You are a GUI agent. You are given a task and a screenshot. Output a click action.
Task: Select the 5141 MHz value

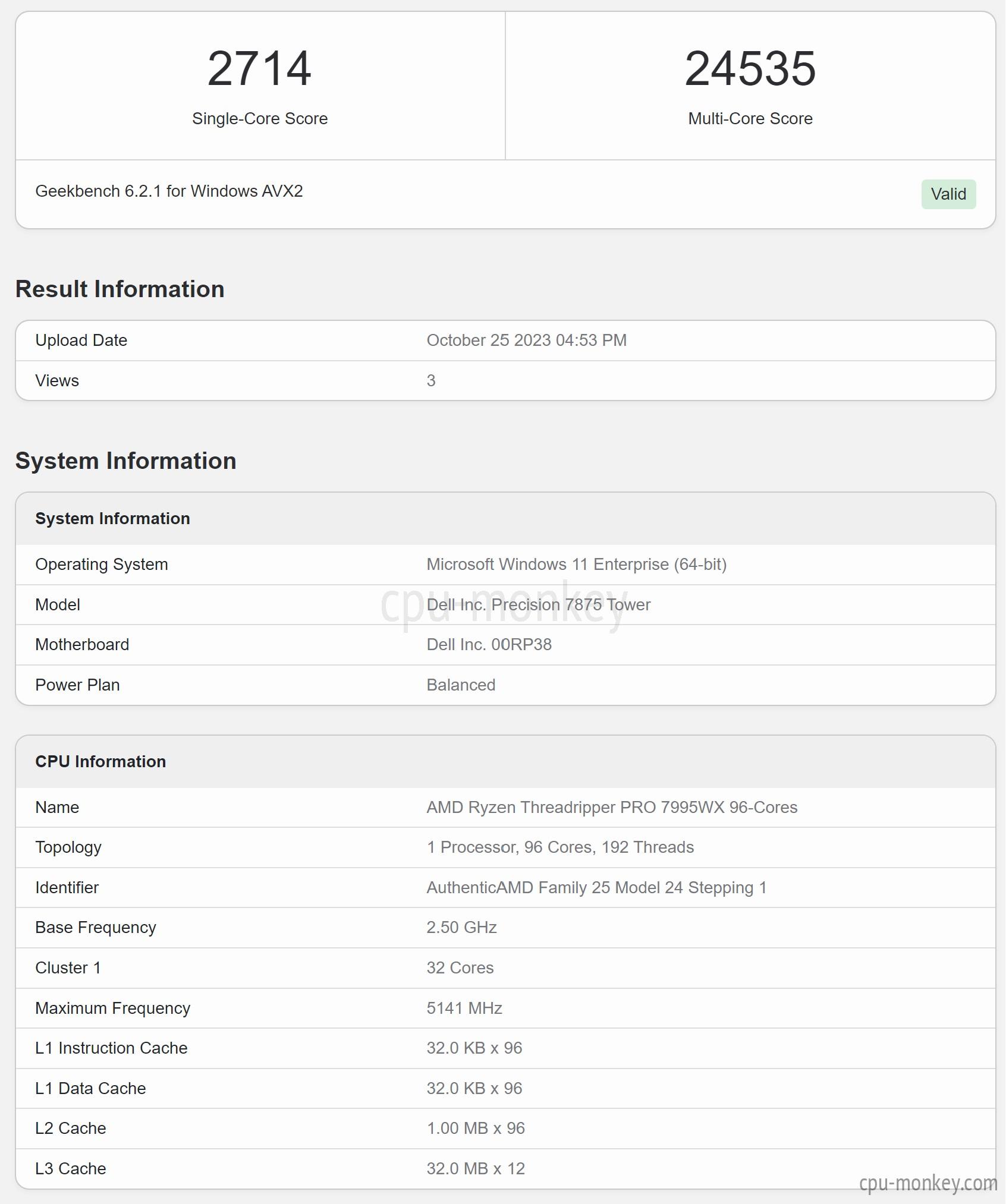coord(464,1008)
